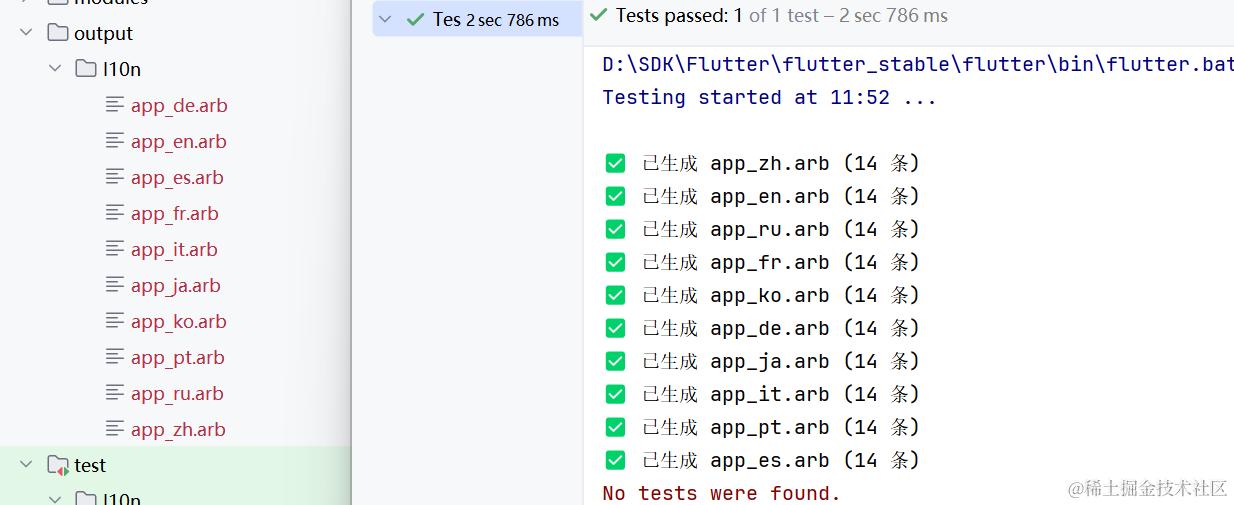
Task: Select app_ja.arb in the project tree
Action: point(175,285)
